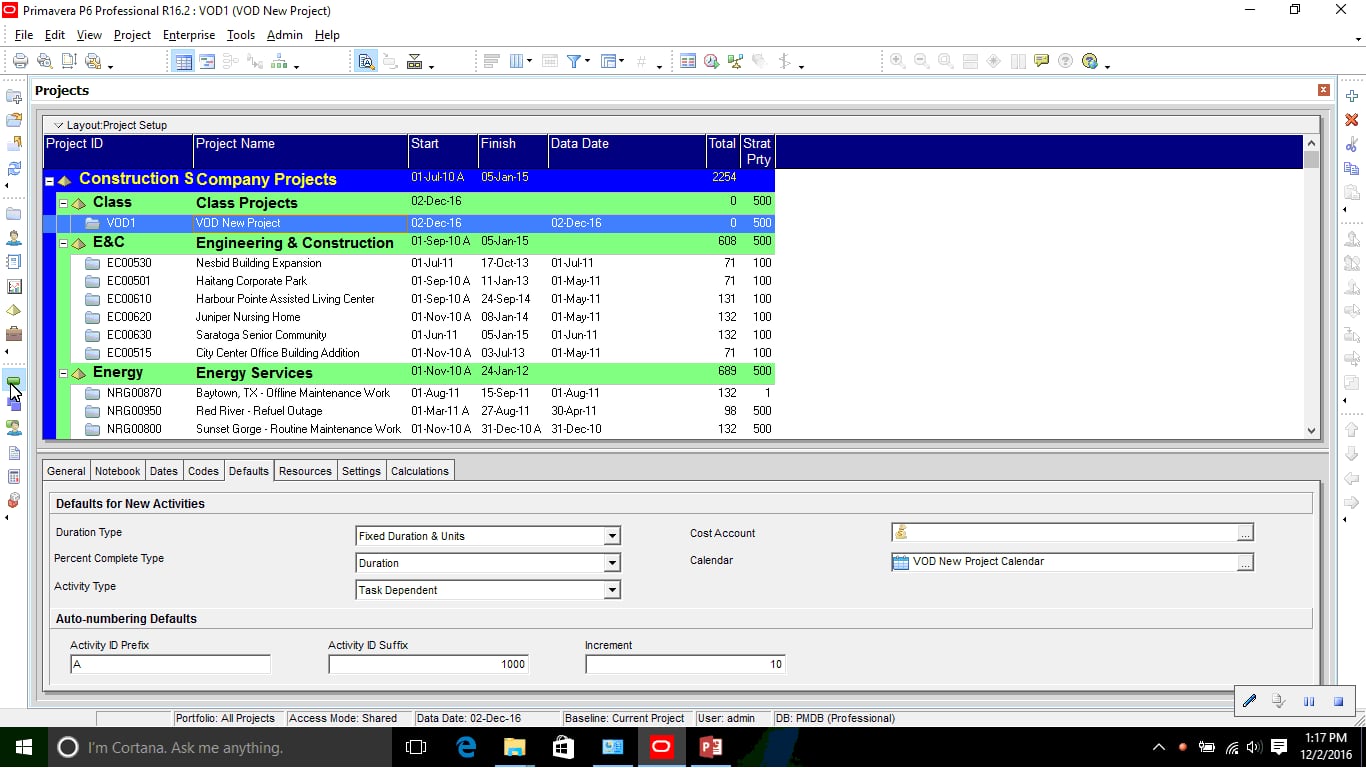Open File Explorer from the Windows taskbar
The image size is (1366, 768).
coord(514,747)
